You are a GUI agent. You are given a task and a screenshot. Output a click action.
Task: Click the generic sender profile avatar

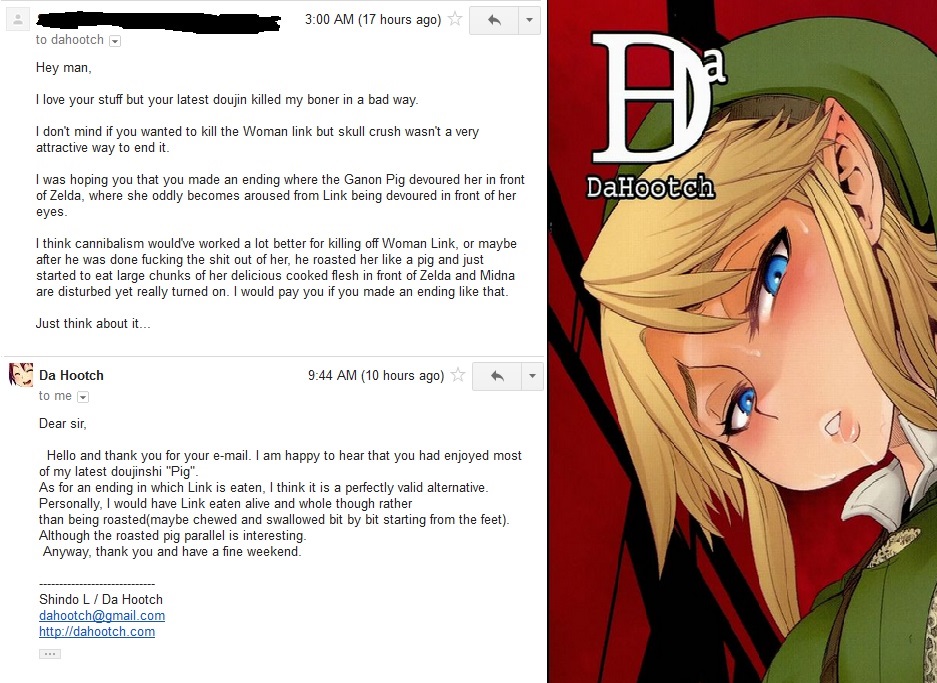pyautogui.click(x=18, y=20)
